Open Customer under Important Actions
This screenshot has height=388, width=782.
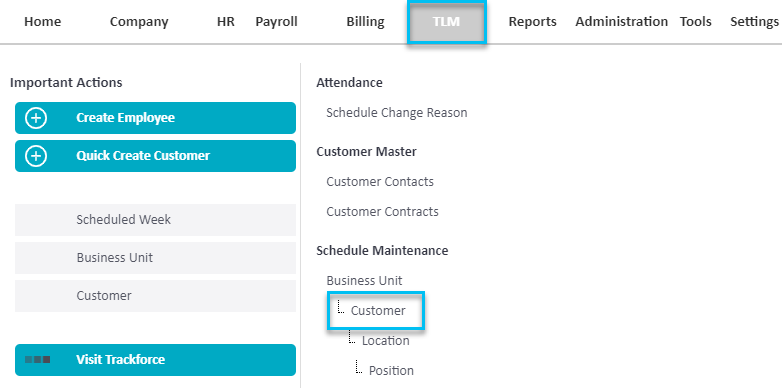[155, 296]
